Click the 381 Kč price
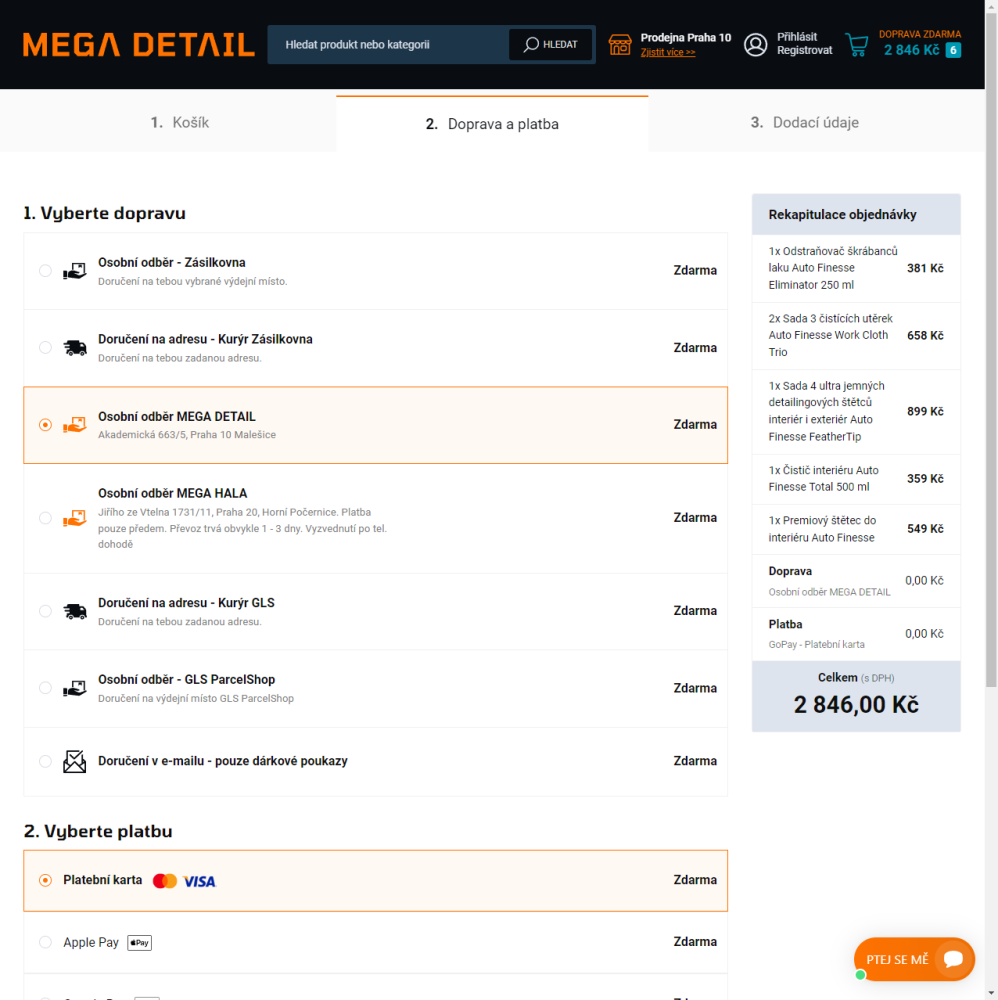 pos(925,268)
